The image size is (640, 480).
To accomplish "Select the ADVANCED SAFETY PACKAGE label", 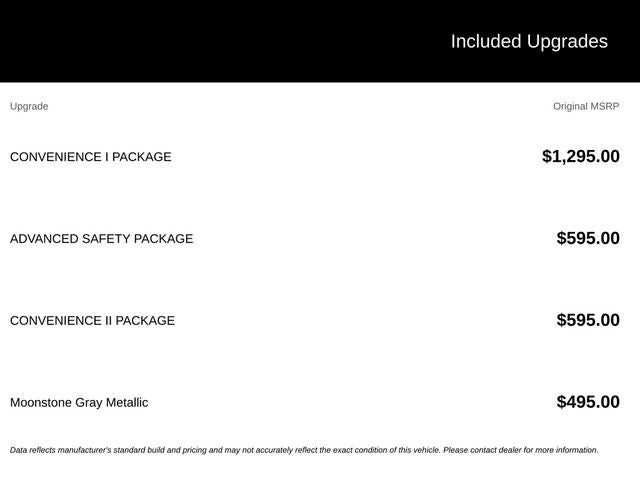I will 102,239.
